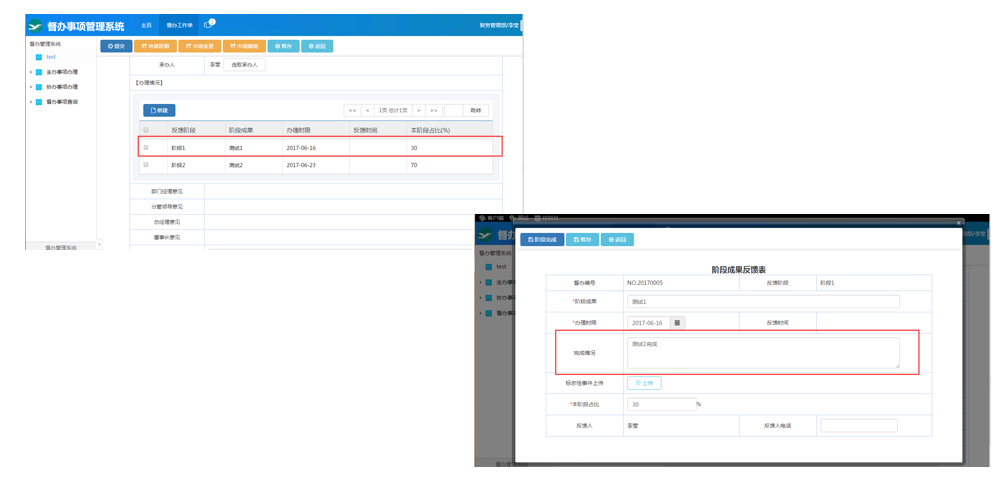Expand the 主办事项办理 tree arrow
This screenshot has width=1000, height=478.
click(x=31, y=72)
